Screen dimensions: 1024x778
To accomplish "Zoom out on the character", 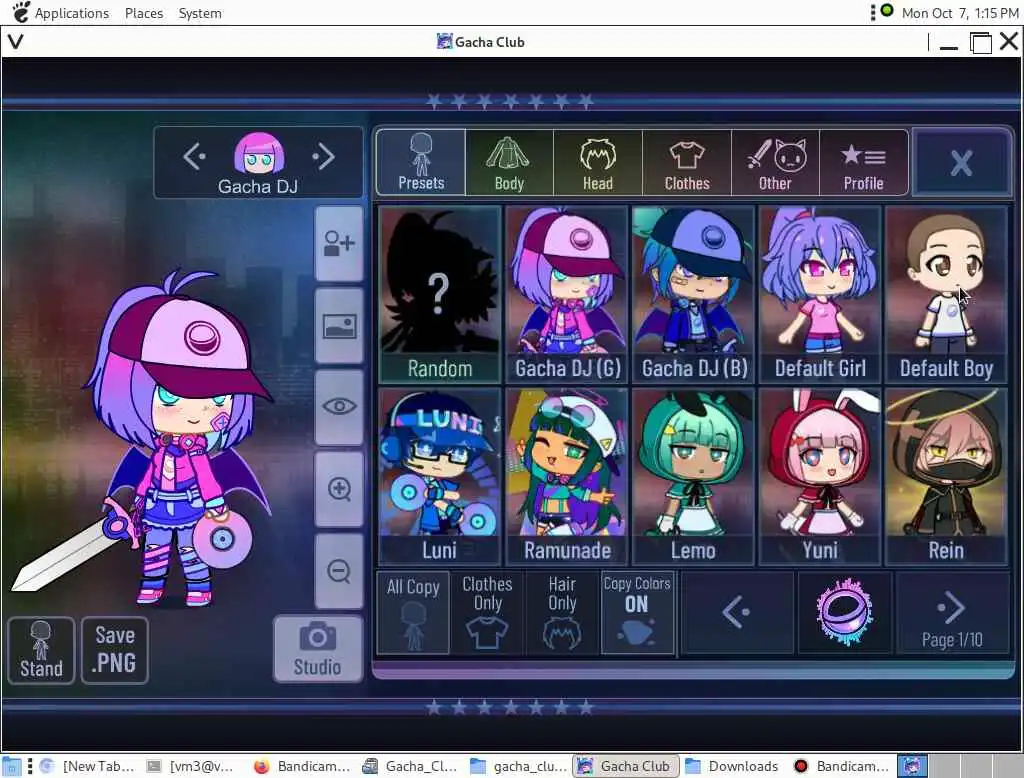I will click(339, 571).
